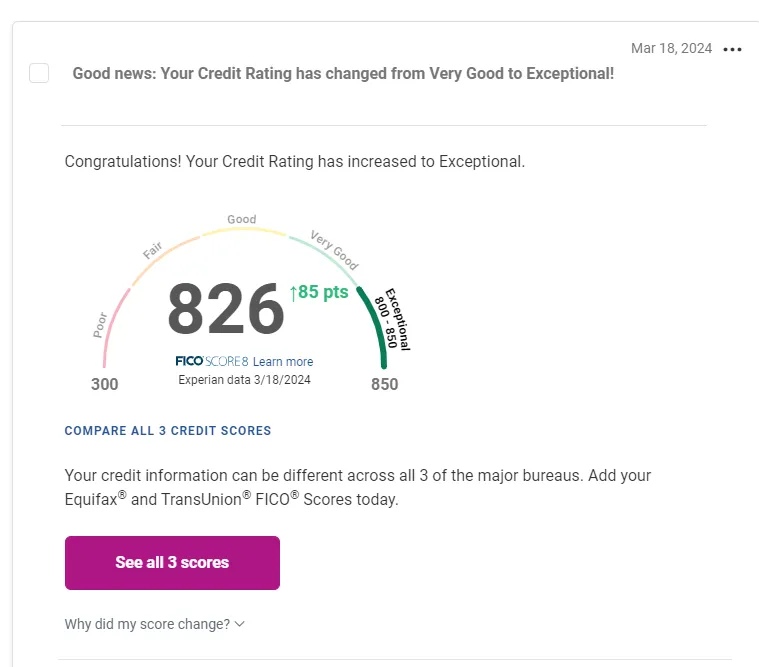The width and height of the screenshot is (759, 667).
Task: Select the Very Good gauge segment
Action: pyautogui.click(x=324, y=260)
